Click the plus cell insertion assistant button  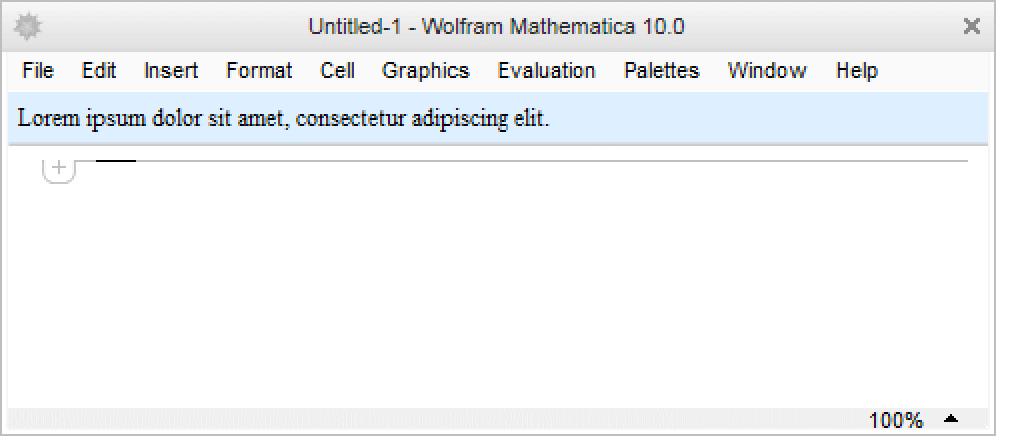point(59,167)
